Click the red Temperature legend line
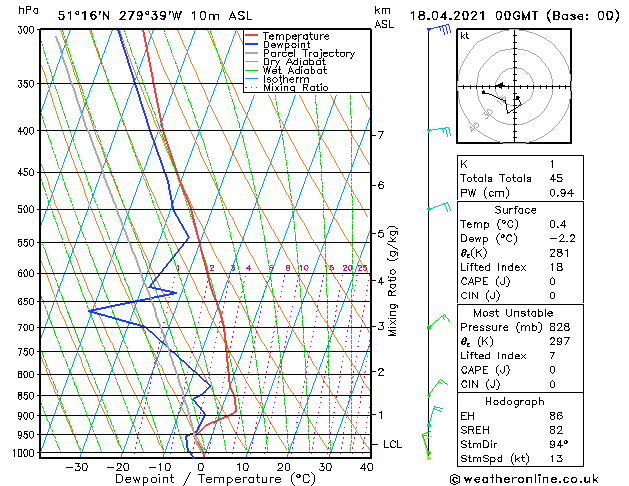Image resolution: width=629 pixels, height=486 pixels. click(252, 36)
